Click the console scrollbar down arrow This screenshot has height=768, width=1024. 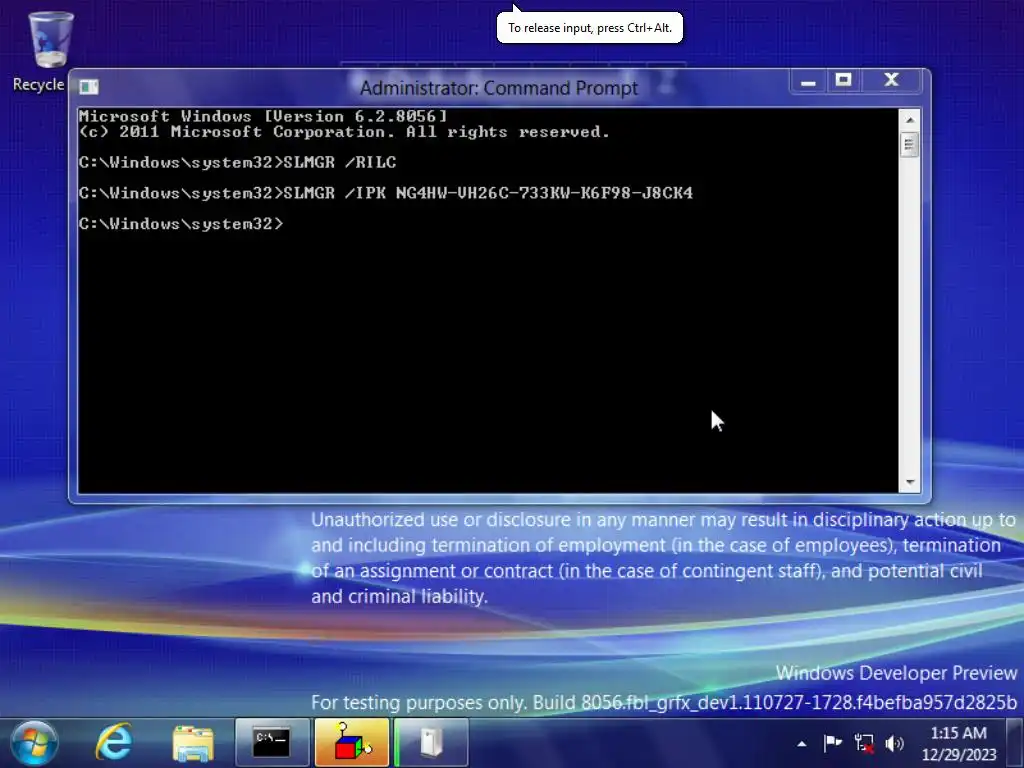pos(910,482)
